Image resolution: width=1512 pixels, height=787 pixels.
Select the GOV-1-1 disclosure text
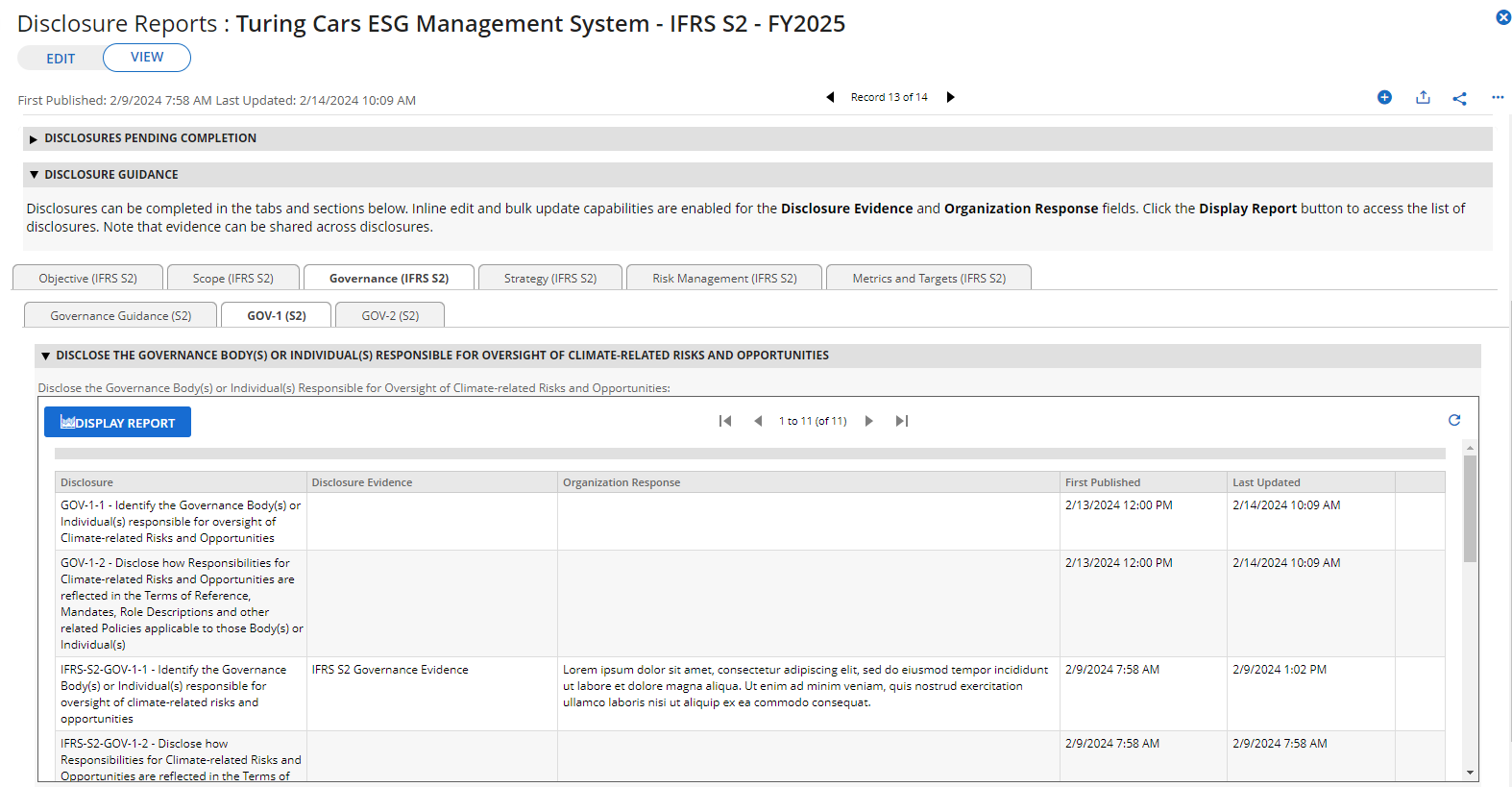click(181, 522)
